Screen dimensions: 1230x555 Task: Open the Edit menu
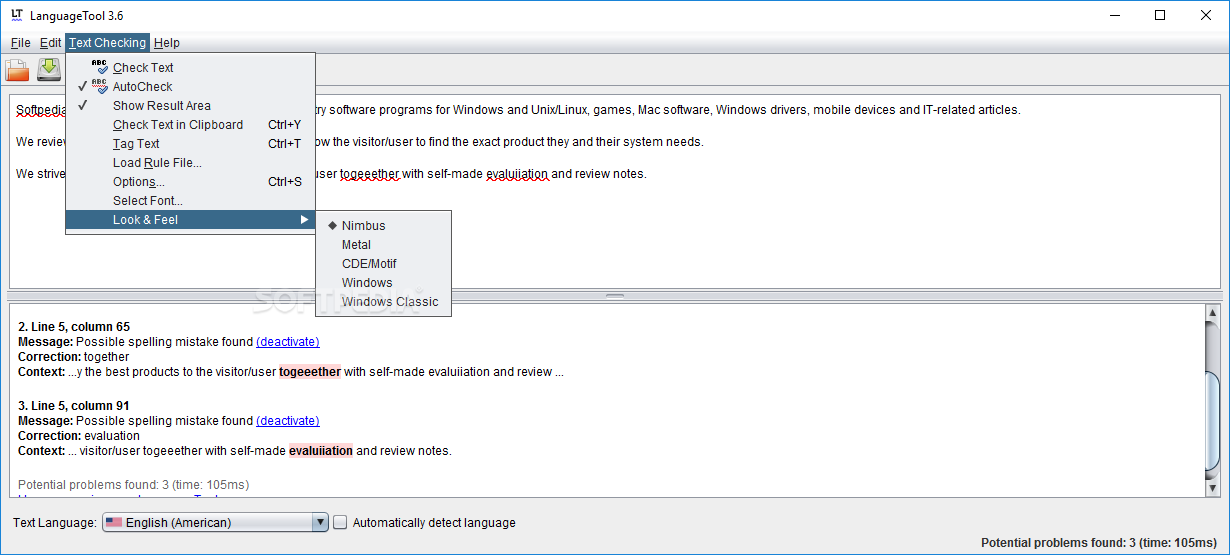pyautogui.click(x=51, y=43)
